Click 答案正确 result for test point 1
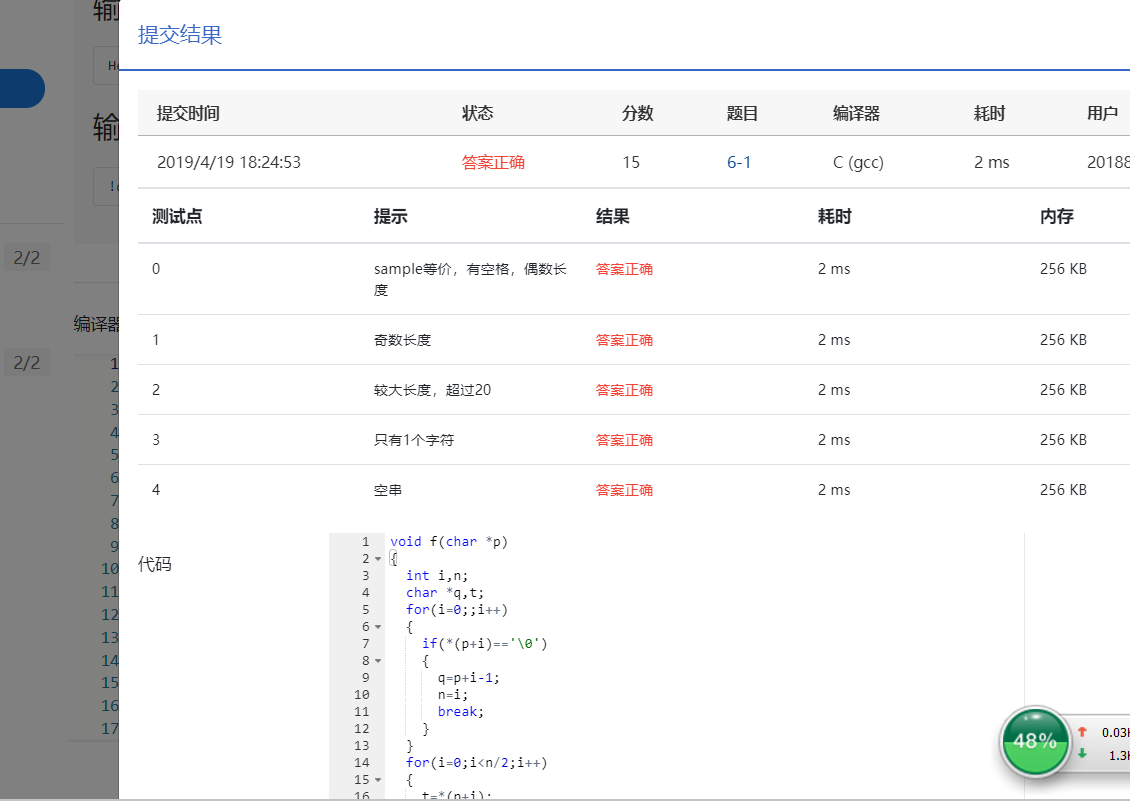This screenshot has height=801, width=1130. (x=624, y=340)
